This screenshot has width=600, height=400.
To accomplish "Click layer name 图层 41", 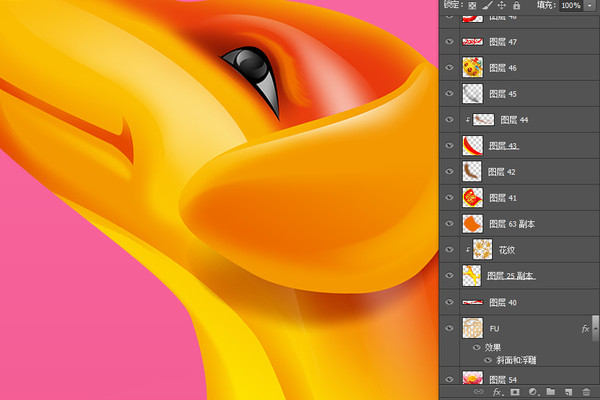I will click(x=503, y=198).
